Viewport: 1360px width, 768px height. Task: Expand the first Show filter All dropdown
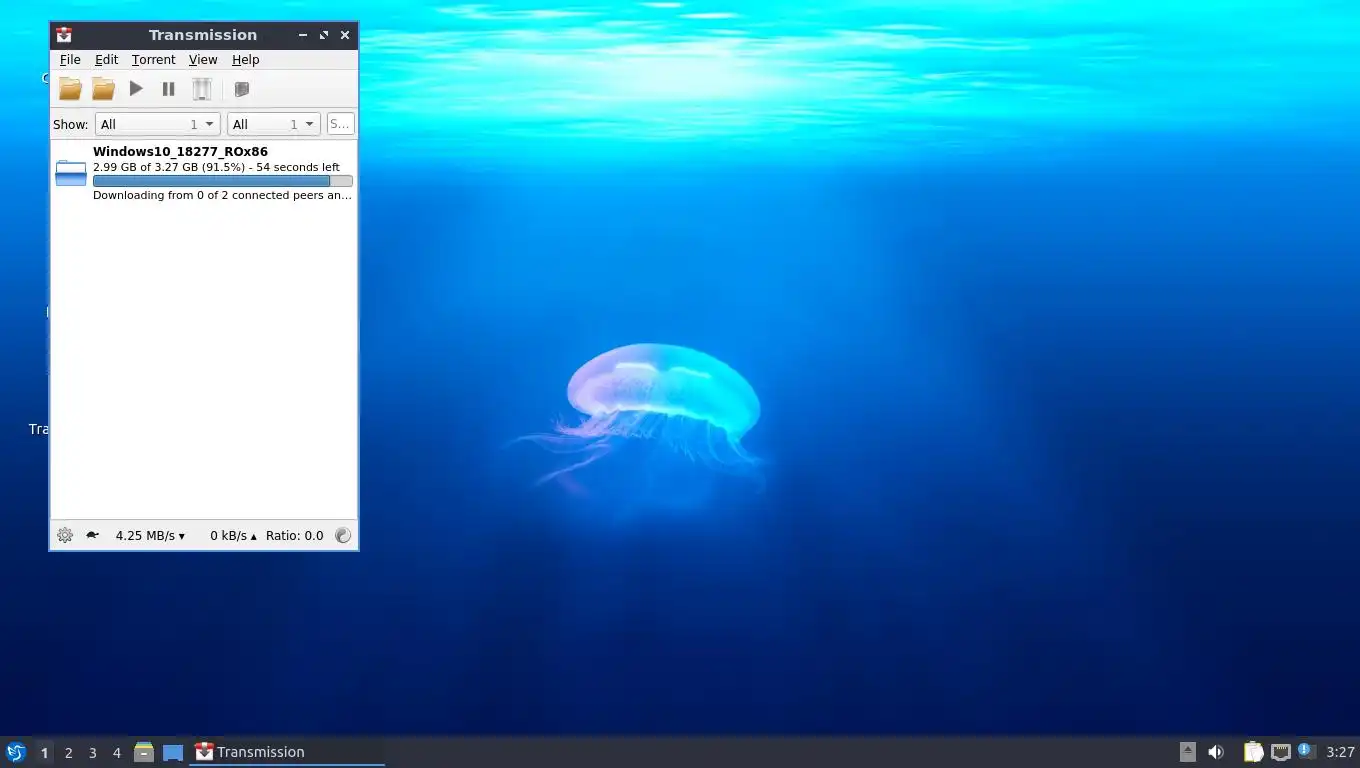click(157, 124)
